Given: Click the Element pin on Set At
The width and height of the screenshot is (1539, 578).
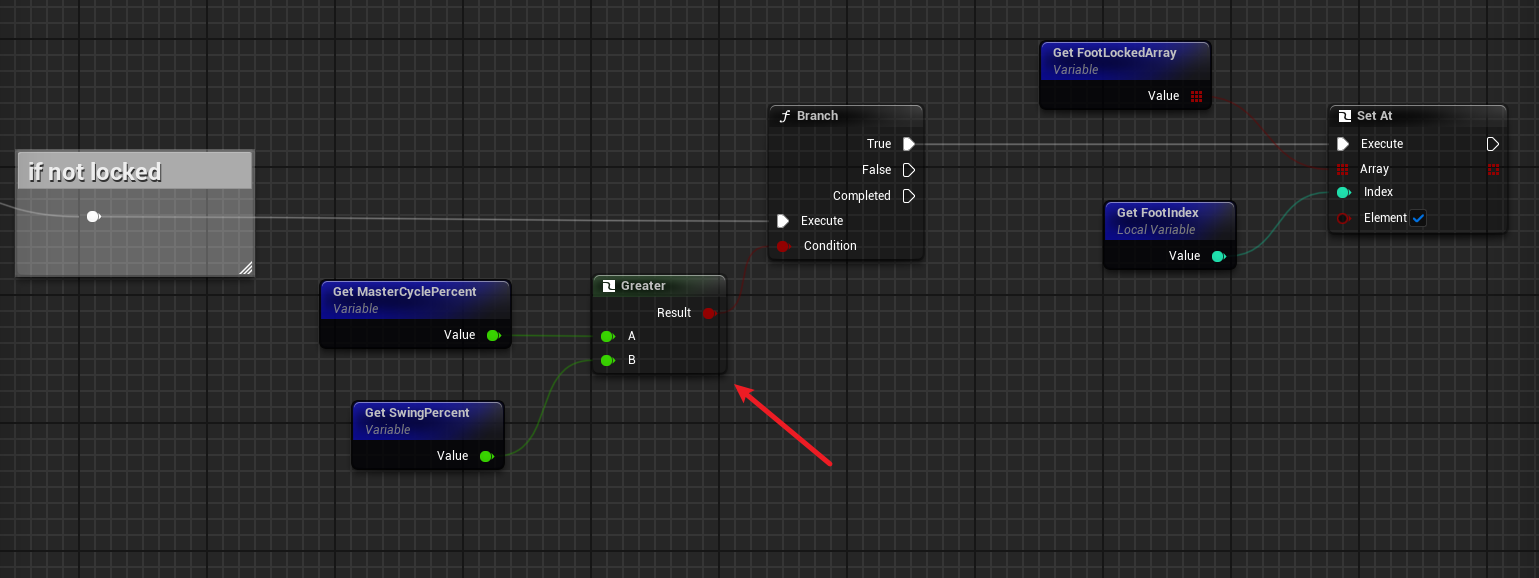Looking at the screenshot, I should coord(1343,218).
